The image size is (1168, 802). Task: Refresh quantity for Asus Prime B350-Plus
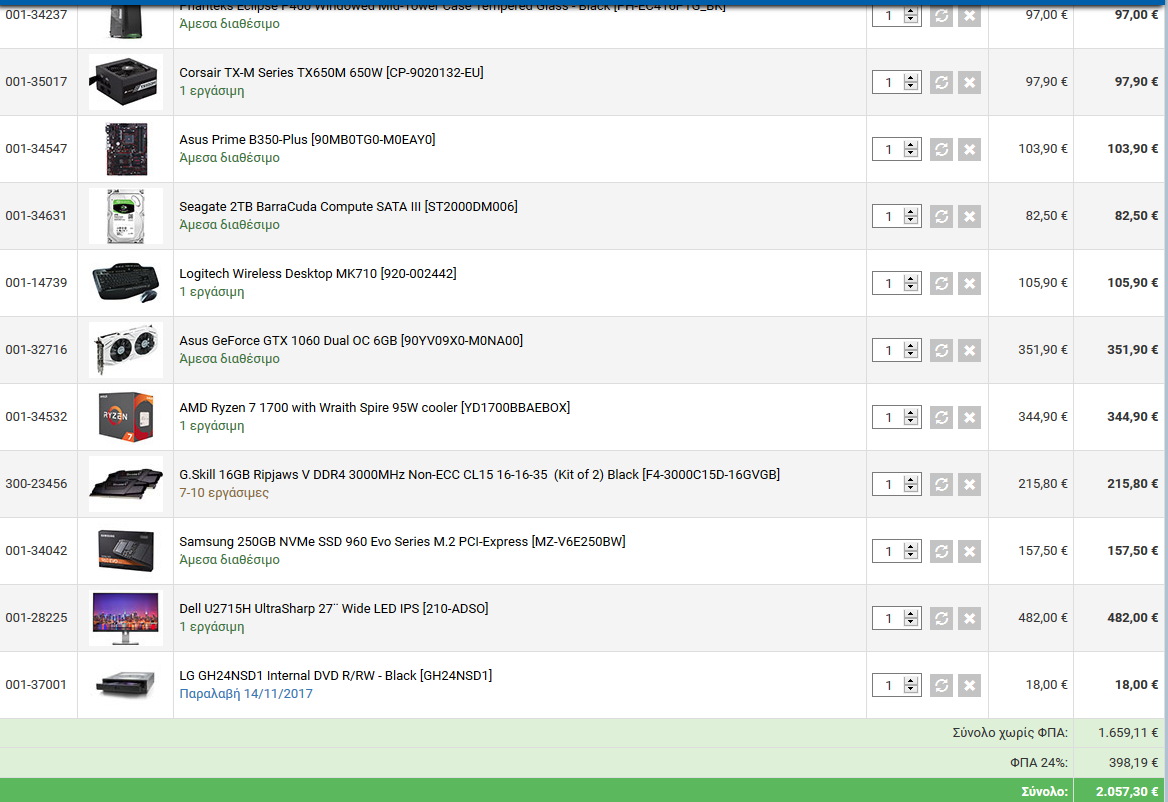pos(942,149)
